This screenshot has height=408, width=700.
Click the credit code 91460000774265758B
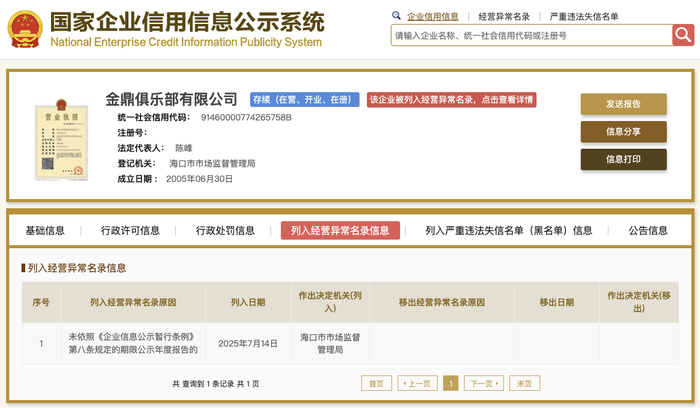click(x=246, y=117)
